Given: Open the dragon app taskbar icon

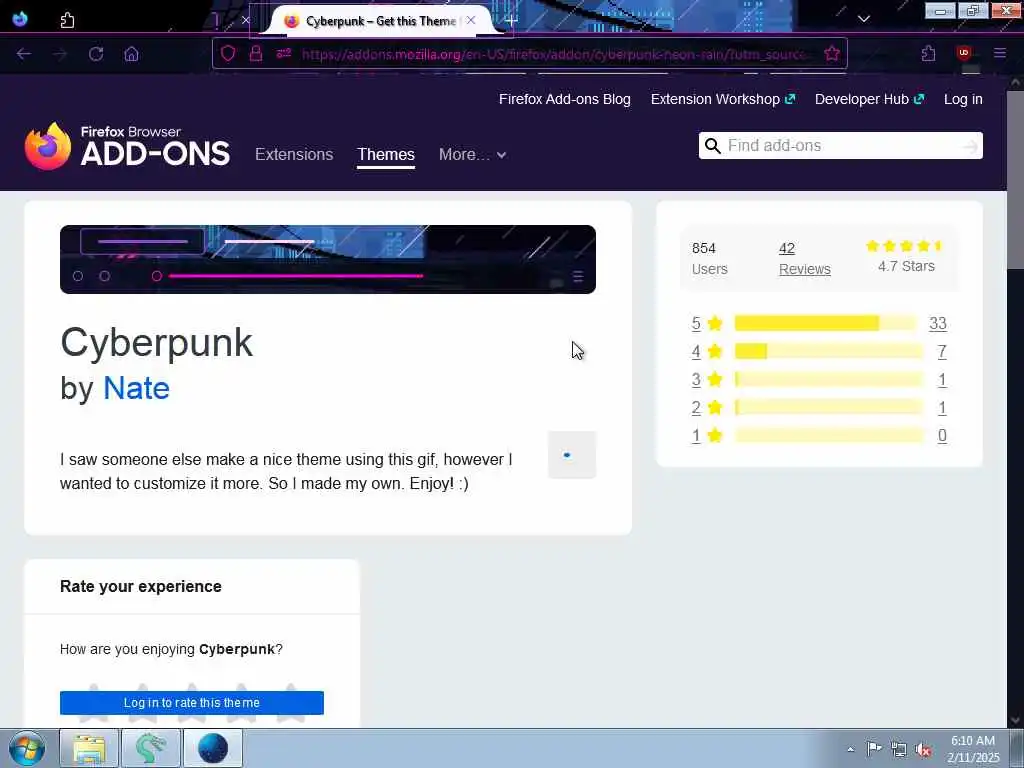Looking at the screenshot, I should tap(151, 748).
